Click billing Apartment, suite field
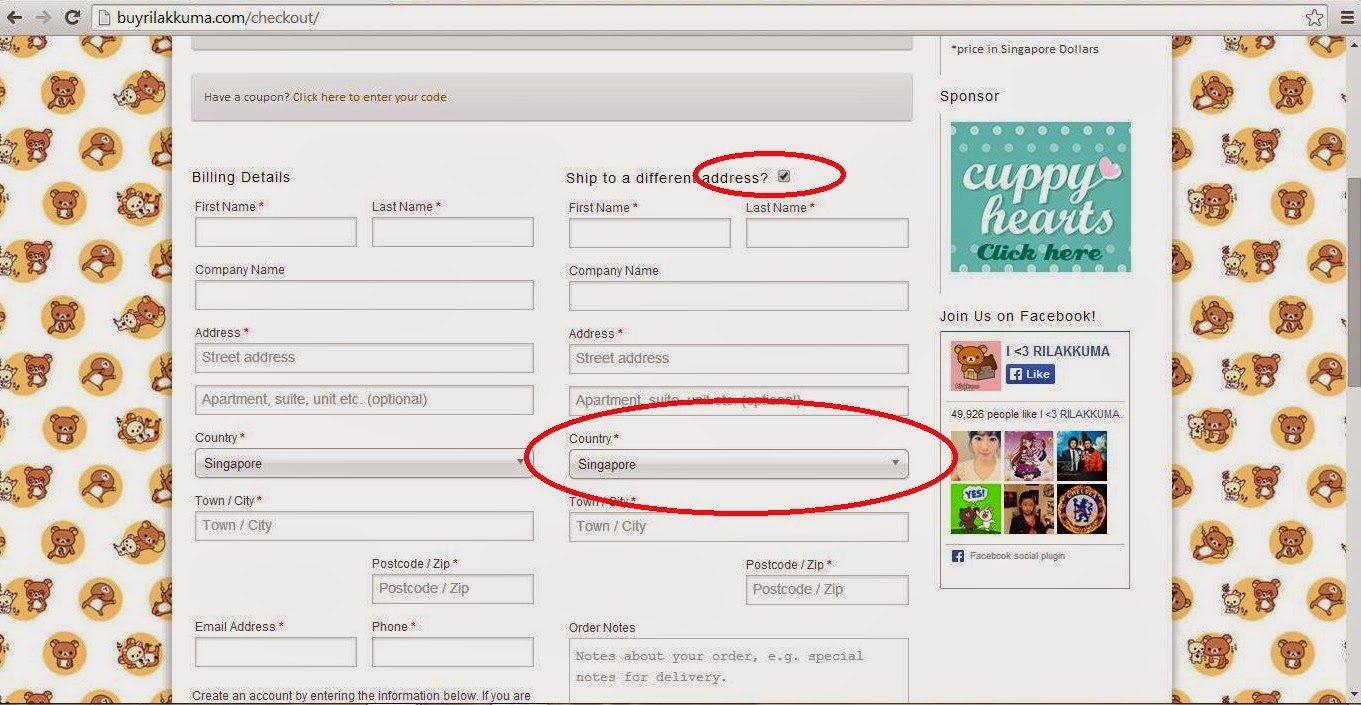 tap(364, 400)
